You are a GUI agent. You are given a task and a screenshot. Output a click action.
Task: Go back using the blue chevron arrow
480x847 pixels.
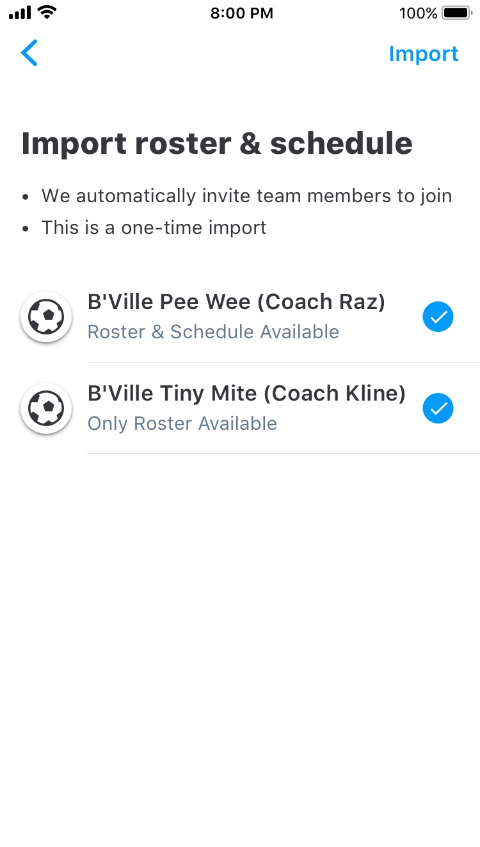29,53
